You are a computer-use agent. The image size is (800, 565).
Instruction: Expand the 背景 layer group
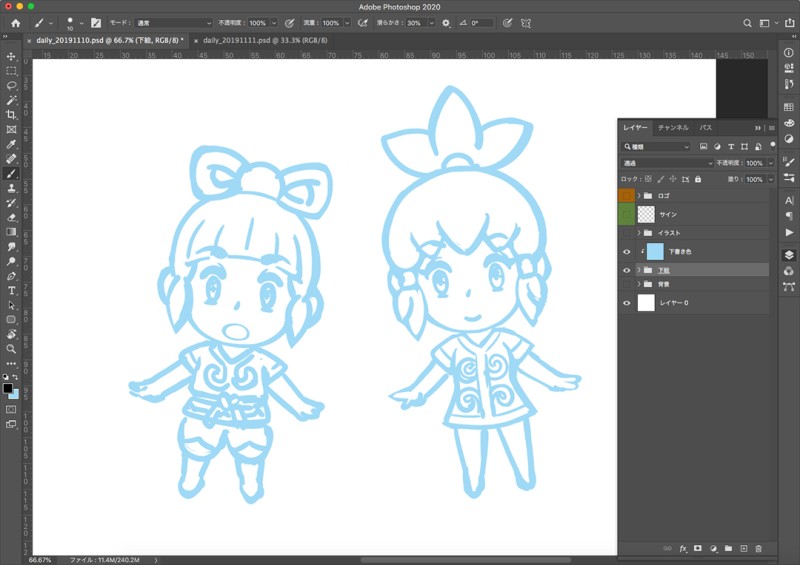pos(639,284)
